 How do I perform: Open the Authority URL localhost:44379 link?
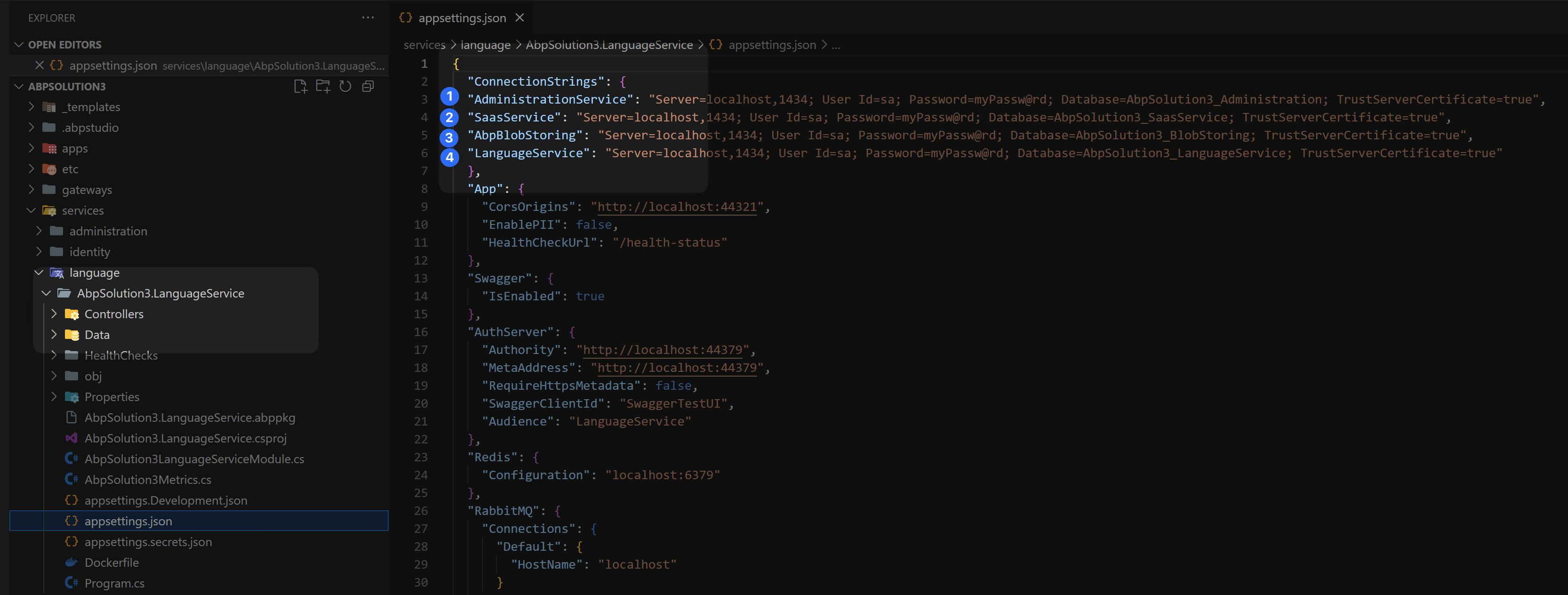click(662, 350)
